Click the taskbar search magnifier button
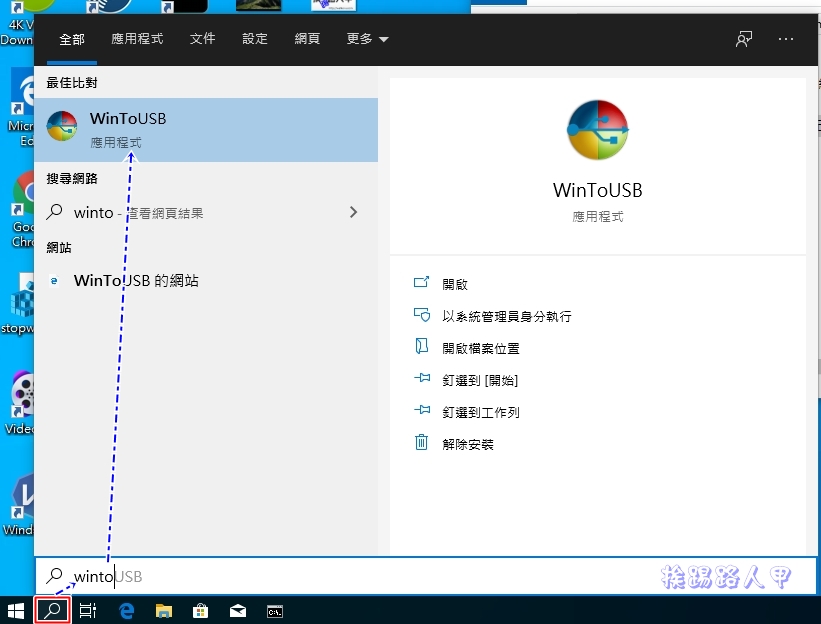The width and height of the screenshot is (821, 624). [52, 610]
